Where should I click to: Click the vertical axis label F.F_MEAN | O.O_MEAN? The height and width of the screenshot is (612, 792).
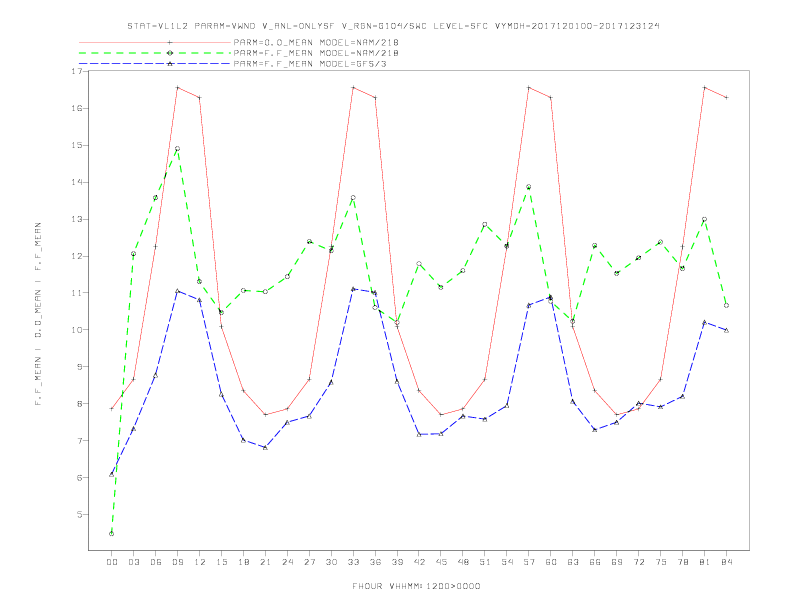pos(38,314)
